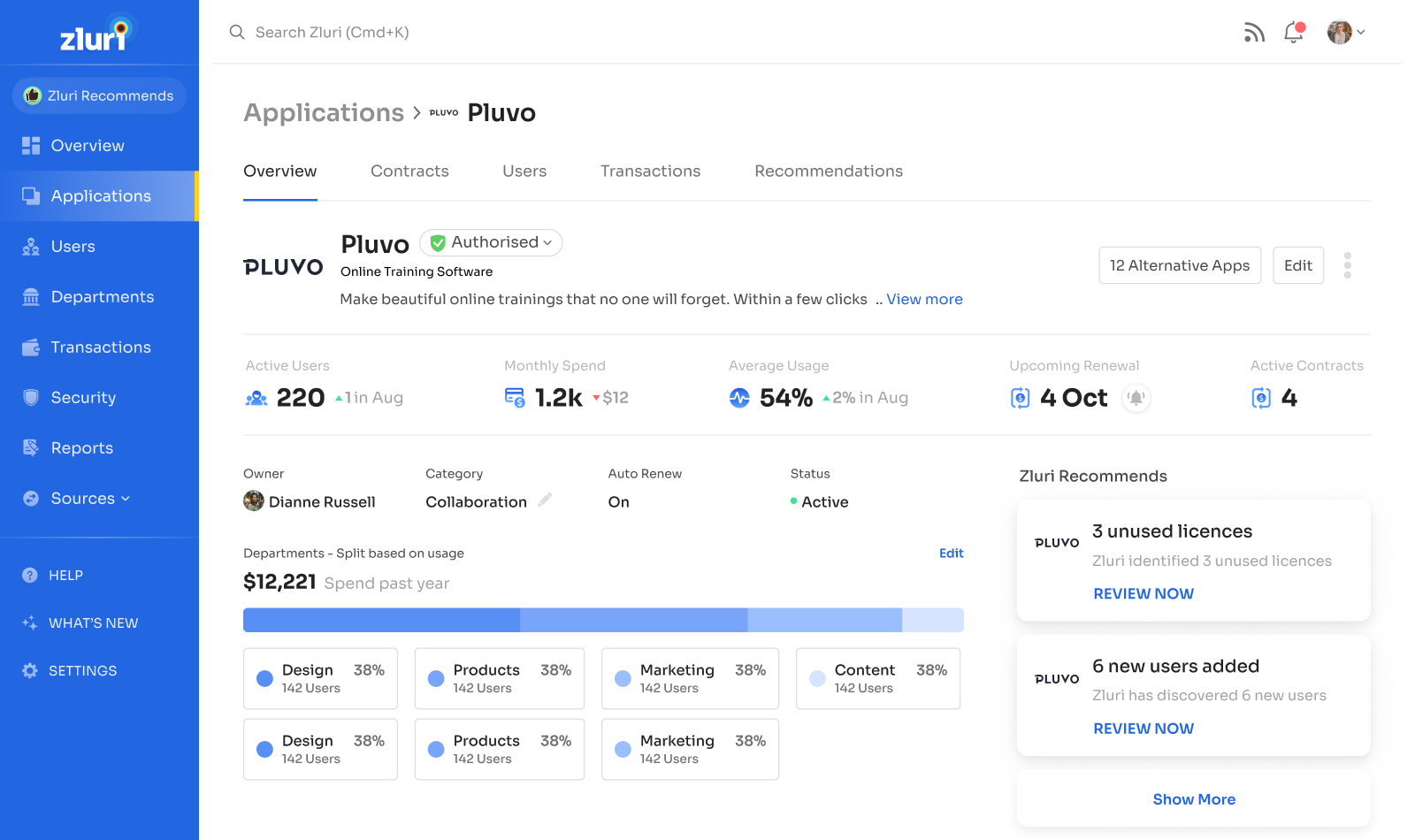Click the HELP question mark icon
1415x840 pixels.
tap(30, 576)
